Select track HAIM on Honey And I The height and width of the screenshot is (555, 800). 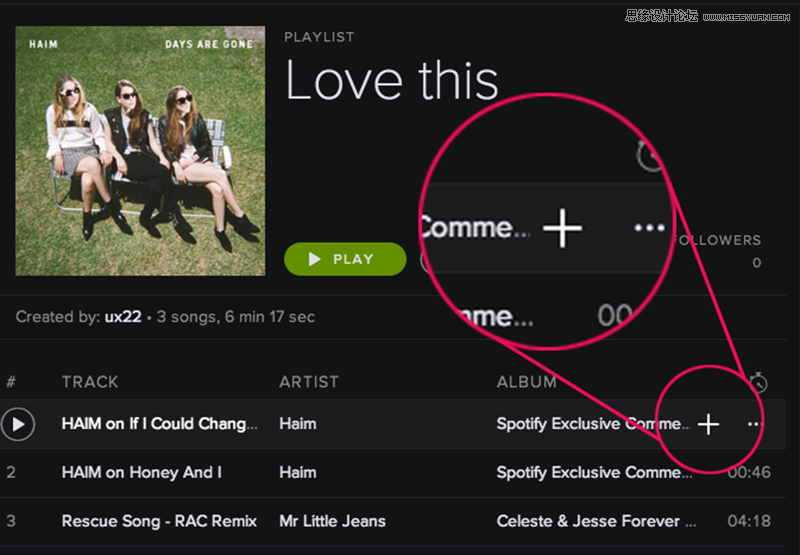(142, 472)
